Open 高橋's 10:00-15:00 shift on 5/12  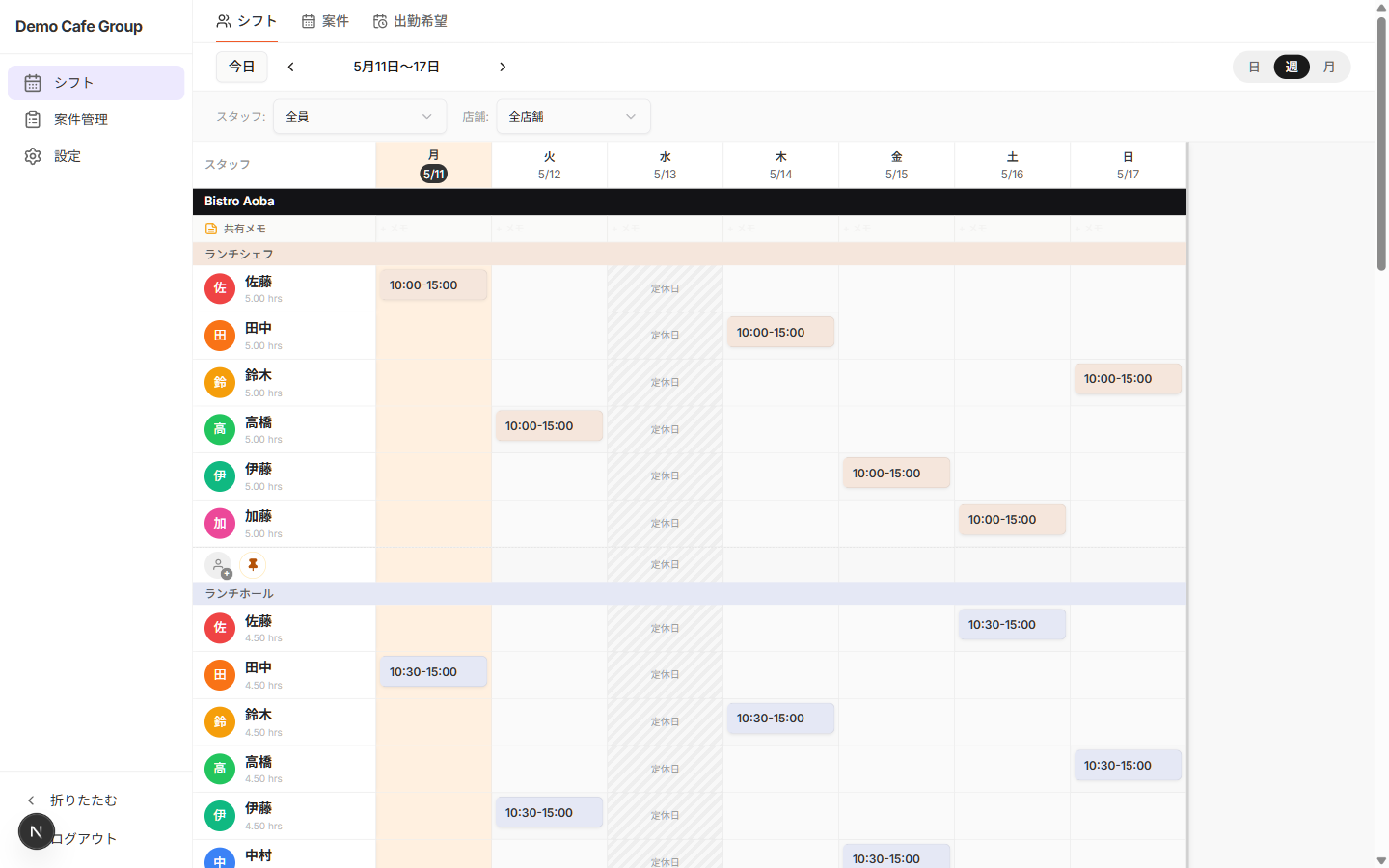549,426
